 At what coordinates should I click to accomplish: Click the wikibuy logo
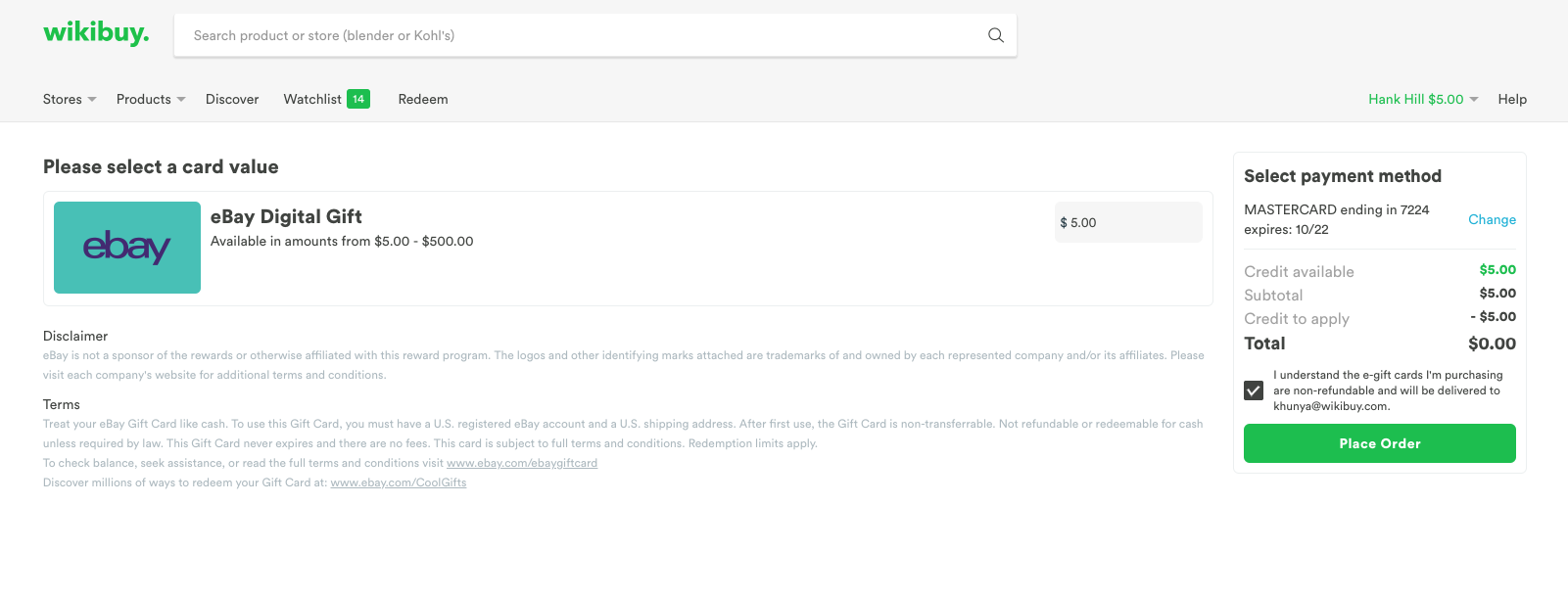pos(96,33)
